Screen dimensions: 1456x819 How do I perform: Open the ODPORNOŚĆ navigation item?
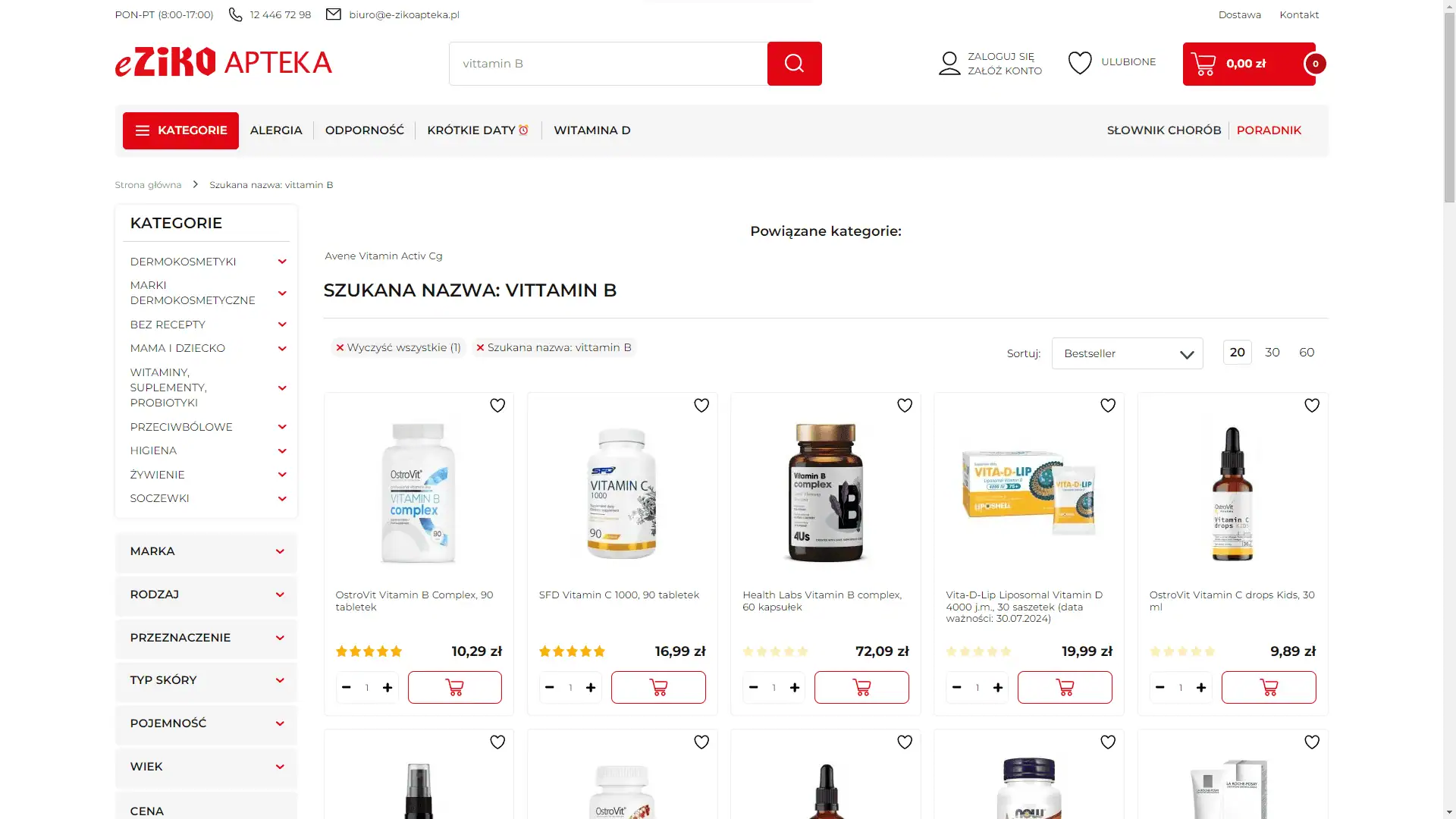tap(365, 130)
